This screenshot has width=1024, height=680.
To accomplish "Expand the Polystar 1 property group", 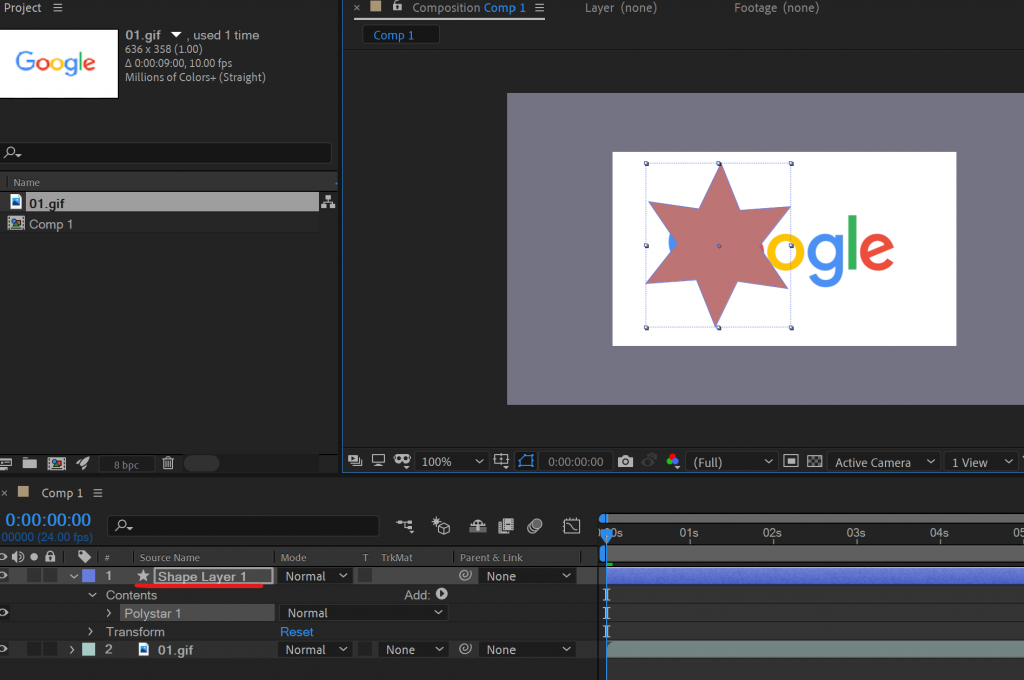I will click(x=109, y=613).
